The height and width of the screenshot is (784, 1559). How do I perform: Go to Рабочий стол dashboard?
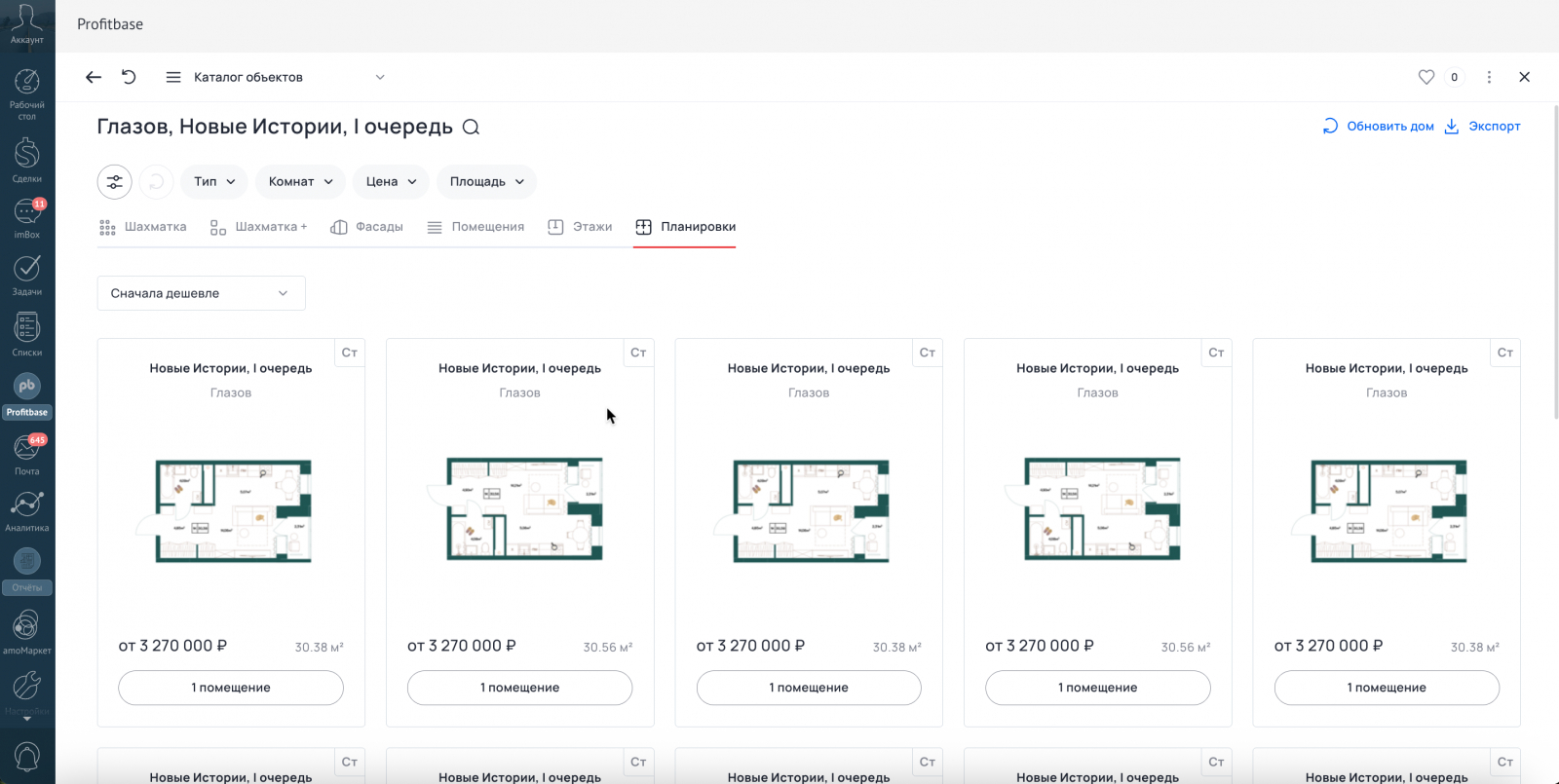[x=27, y=94]
